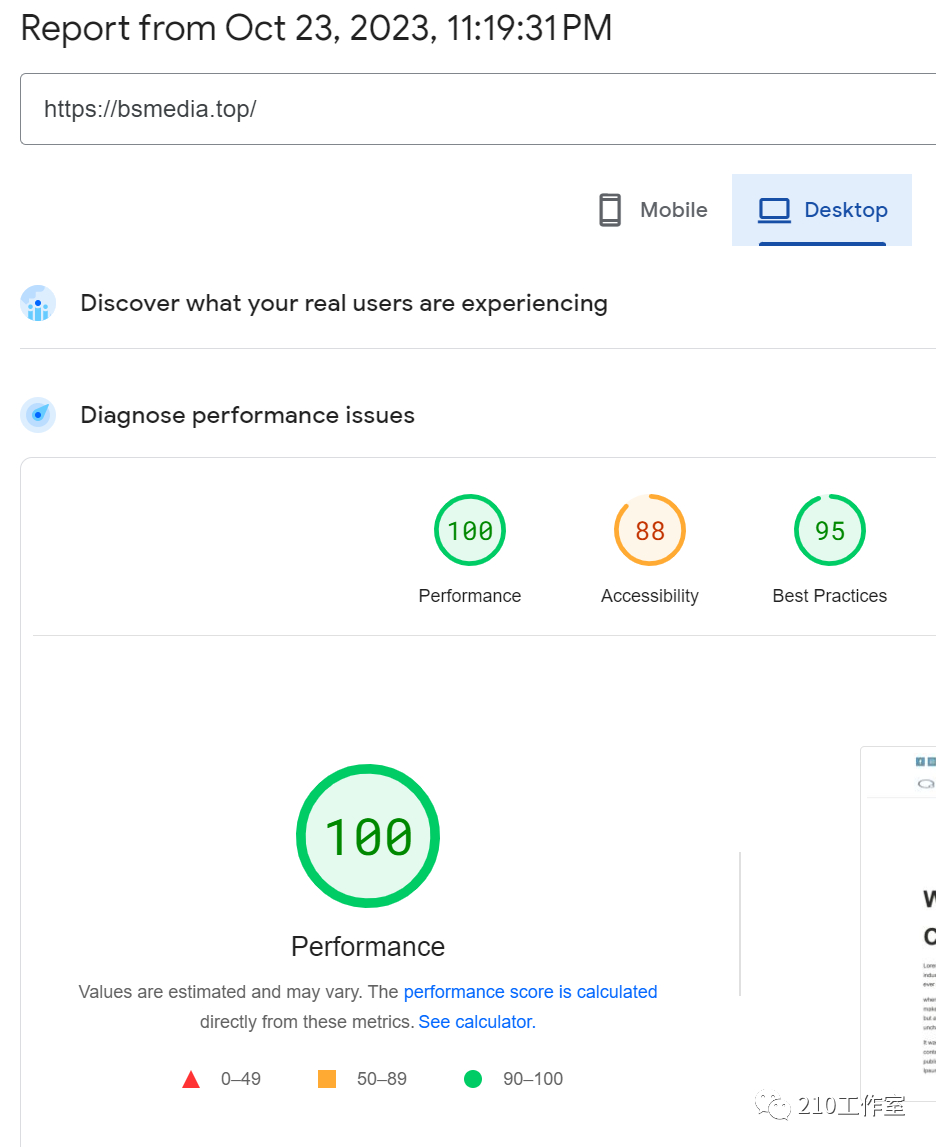The width and height of the screenshot is (936, 1147).
Task: Click the small Performance 100 score gauge
Action: 470,530
